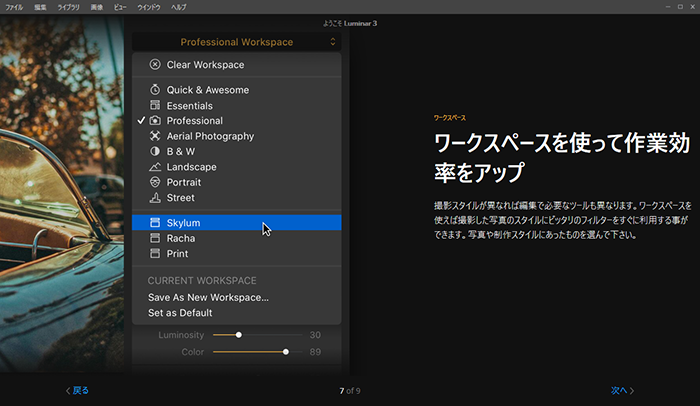Select the Quick & Awesome workspace
Viewport: 700px width, 406px height.
[237, 90]
